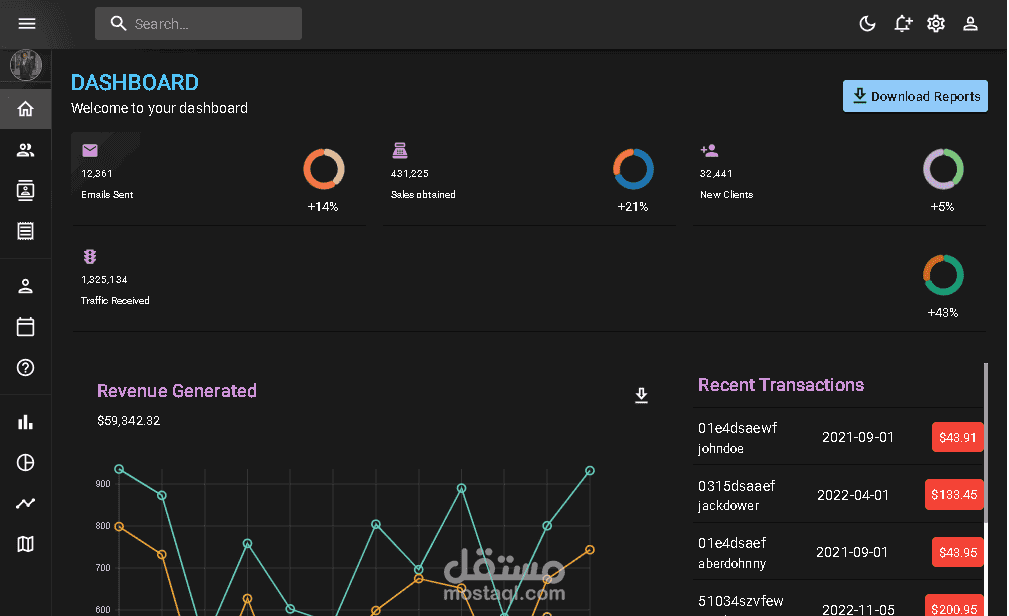1009x616 pixels.
Task: Open Contacts information sidebar icon
Action: coord(26,191)
